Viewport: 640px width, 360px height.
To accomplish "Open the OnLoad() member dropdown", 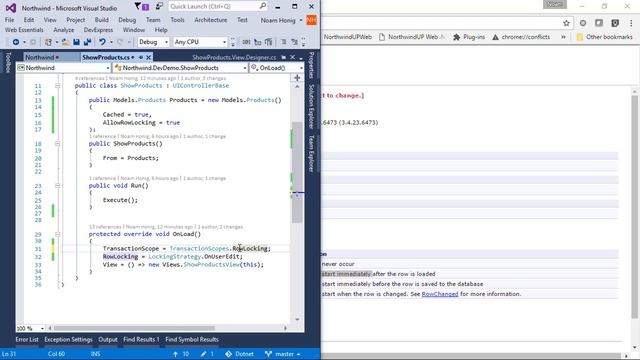I will tap(277, 68).
